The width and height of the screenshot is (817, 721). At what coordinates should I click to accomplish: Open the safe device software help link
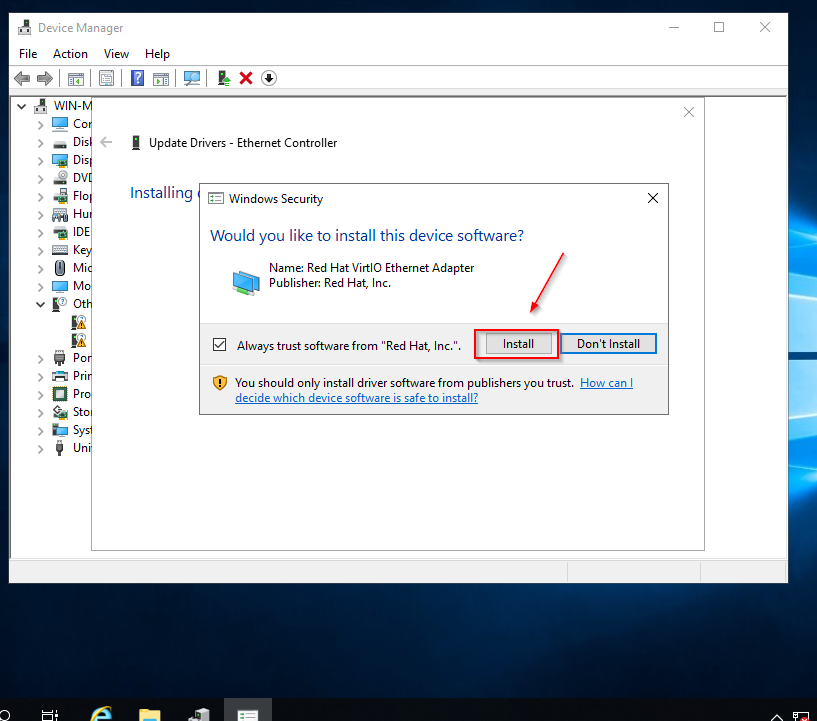coord(434,390)
